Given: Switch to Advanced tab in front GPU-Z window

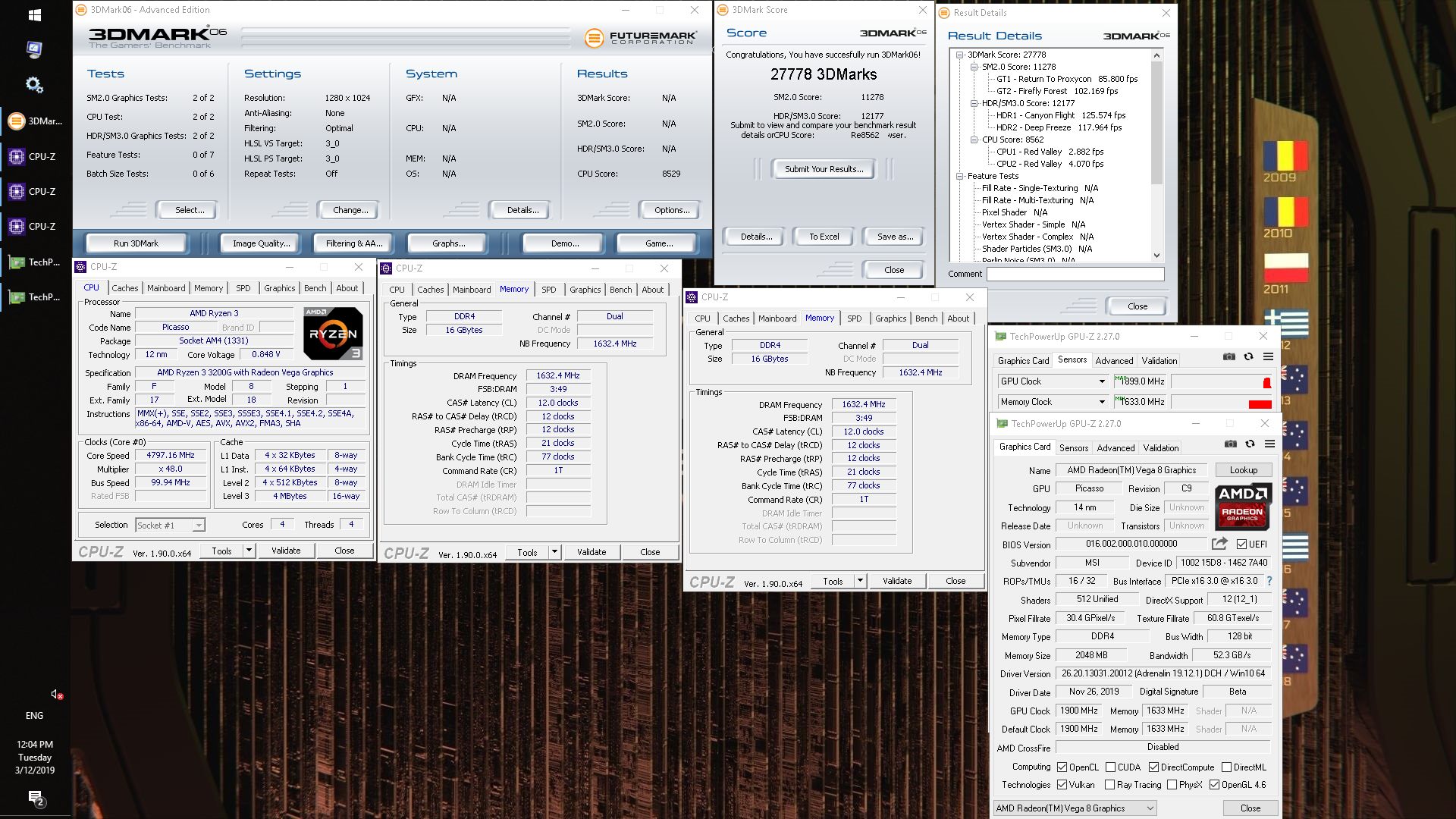Looking at the screenshot, I should (x=1116, y=448).
